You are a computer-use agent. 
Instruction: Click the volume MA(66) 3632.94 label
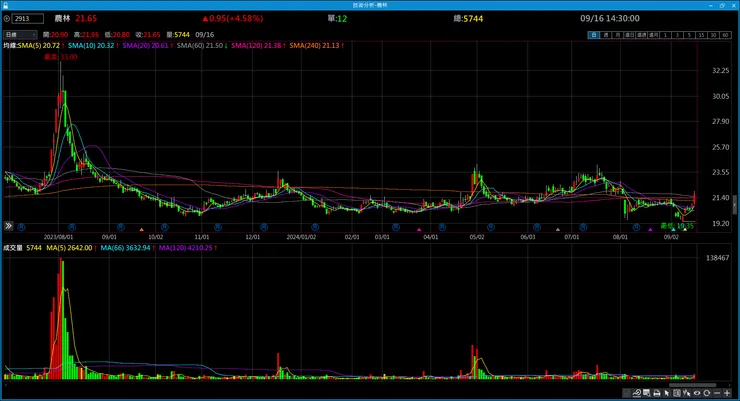click(126, 248)
